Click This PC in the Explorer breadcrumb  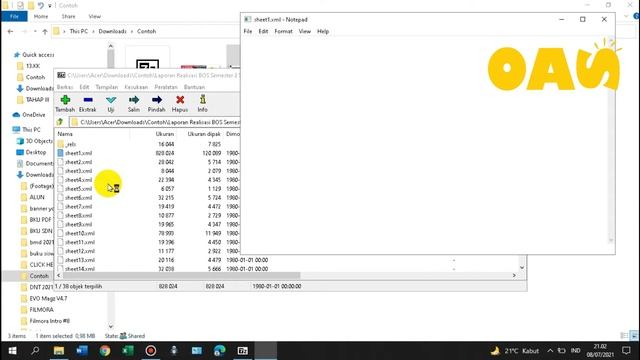(x=79, y=31)
